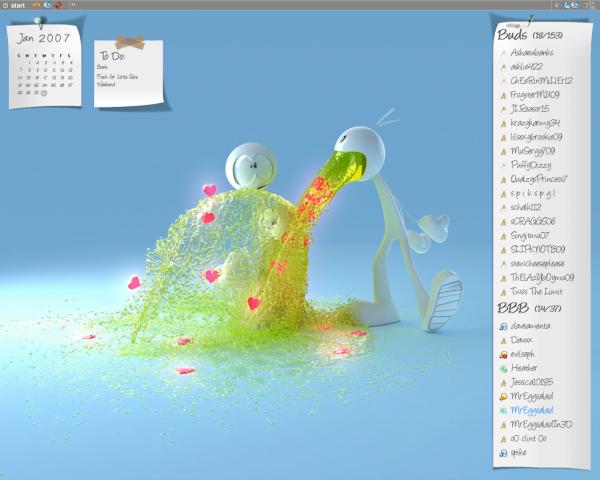This screenshot has width=600, height=480.
Task: Select the 'Bank' to-do item
Action: pos(102,67)
